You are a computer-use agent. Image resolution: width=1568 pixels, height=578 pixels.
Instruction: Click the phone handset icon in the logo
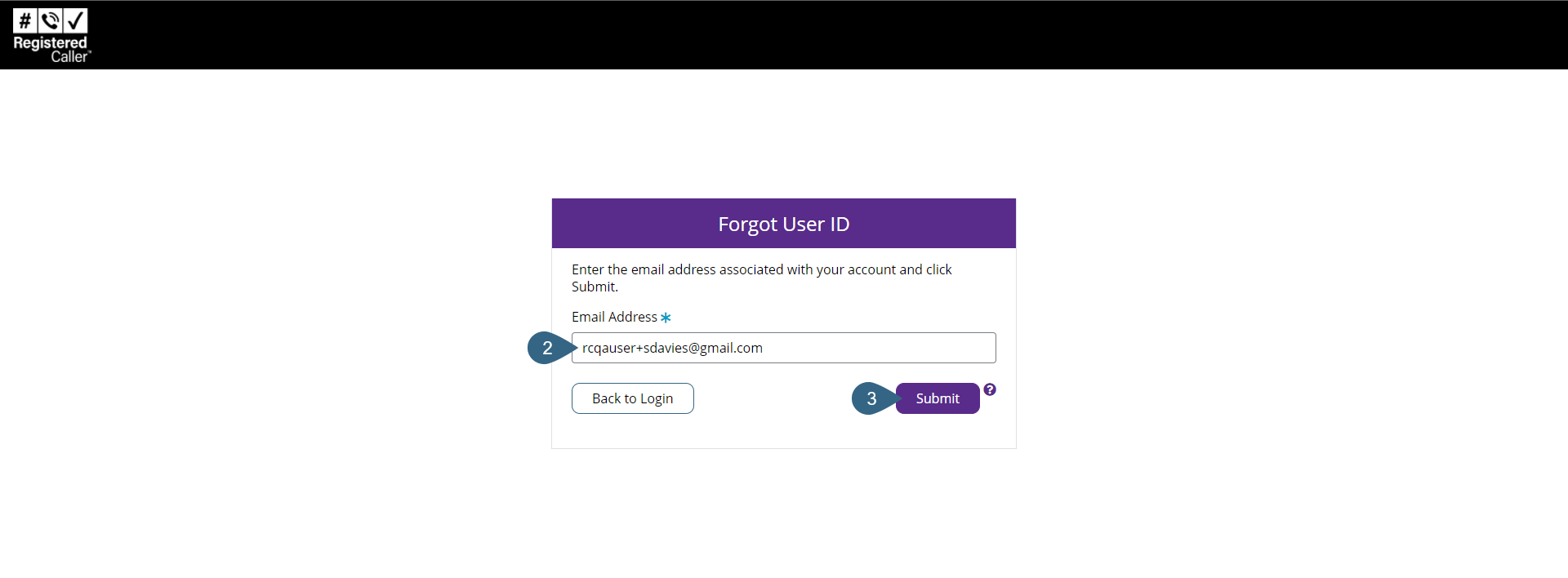(x=51, y=20)
